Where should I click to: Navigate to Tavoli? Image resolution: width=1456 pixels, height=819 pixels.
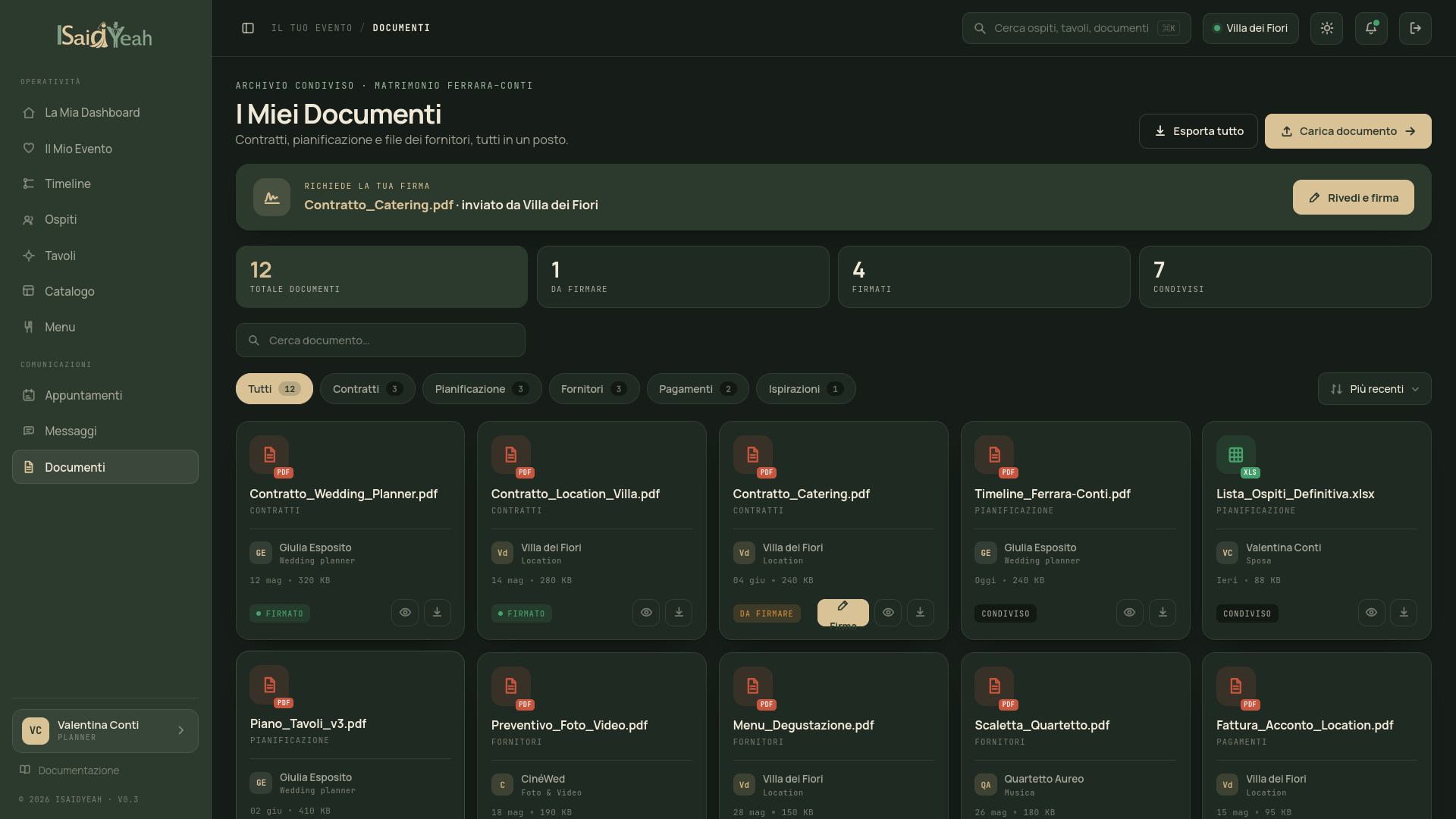coord(105,256)
